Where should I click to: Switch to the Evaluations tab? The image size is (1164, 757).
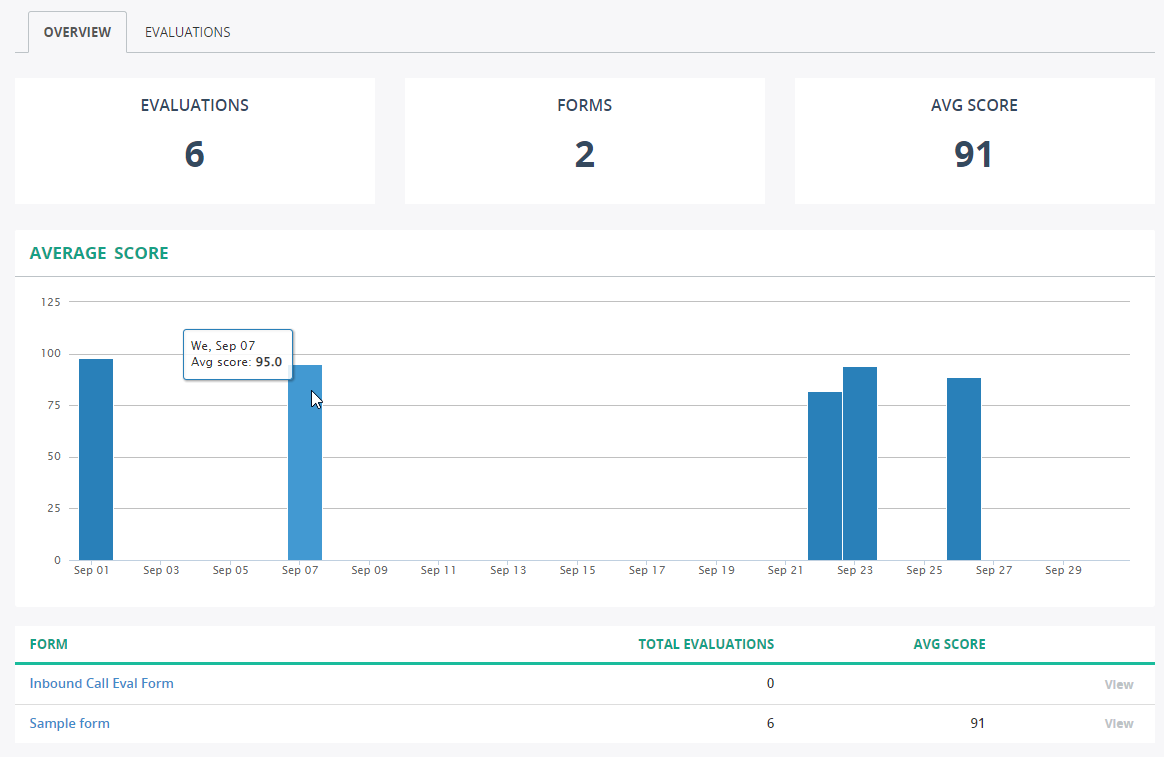(187, 32)
